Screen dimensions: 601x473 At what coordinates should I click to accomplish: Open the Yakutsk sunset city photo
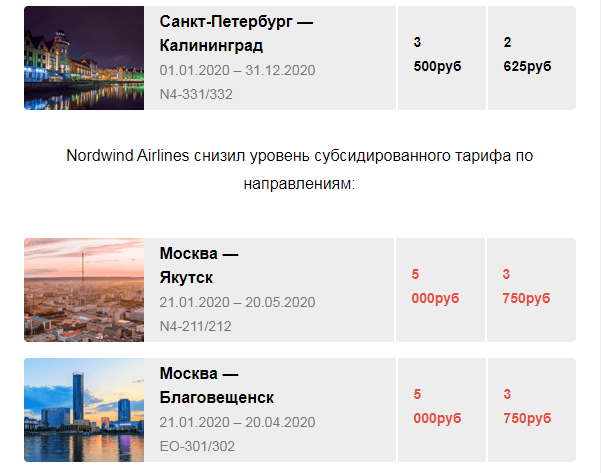pyautogui.click(x=84, y=290)
